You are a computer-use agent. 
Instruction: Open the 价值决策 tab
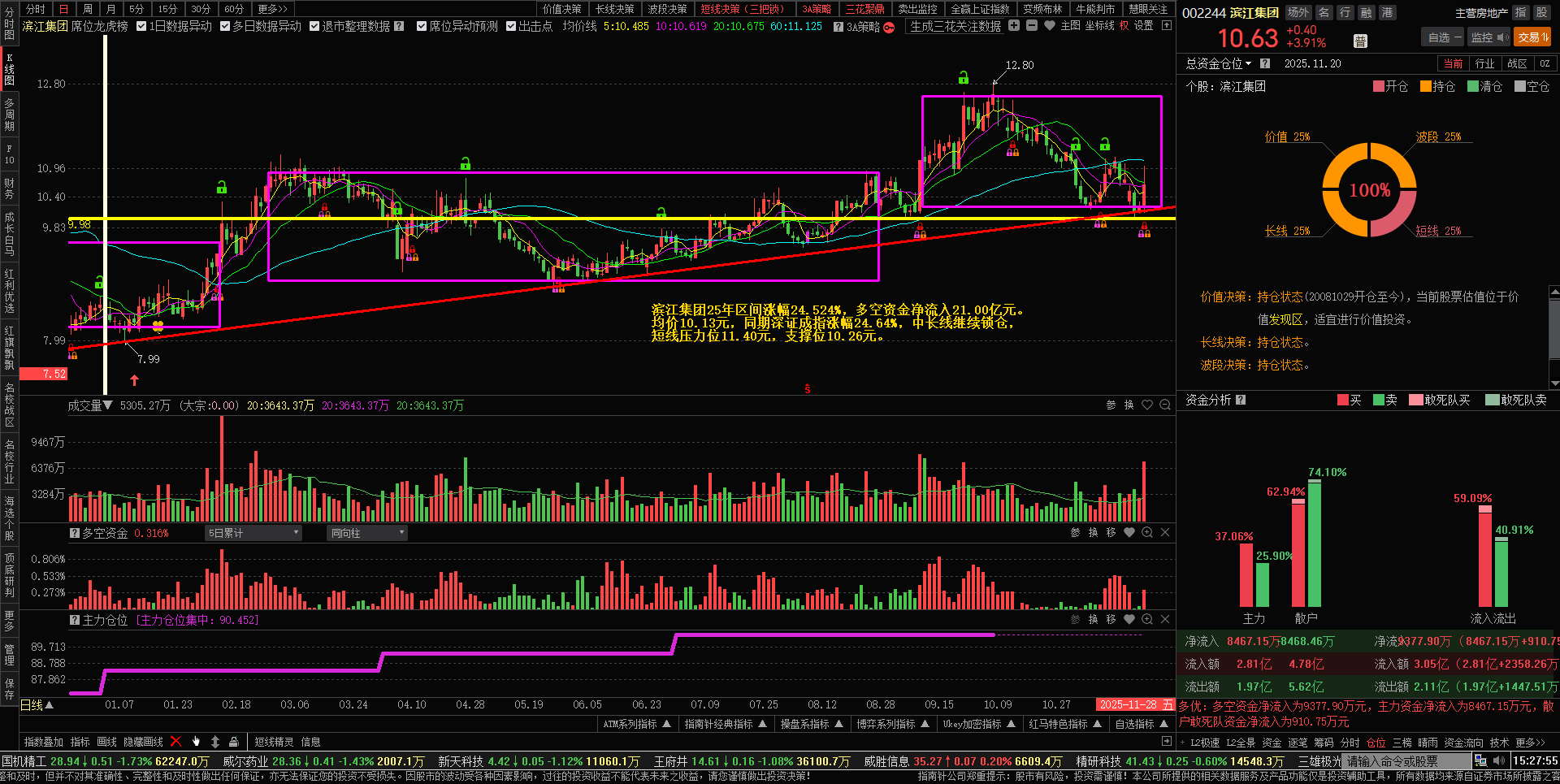(x=562, y=9)
